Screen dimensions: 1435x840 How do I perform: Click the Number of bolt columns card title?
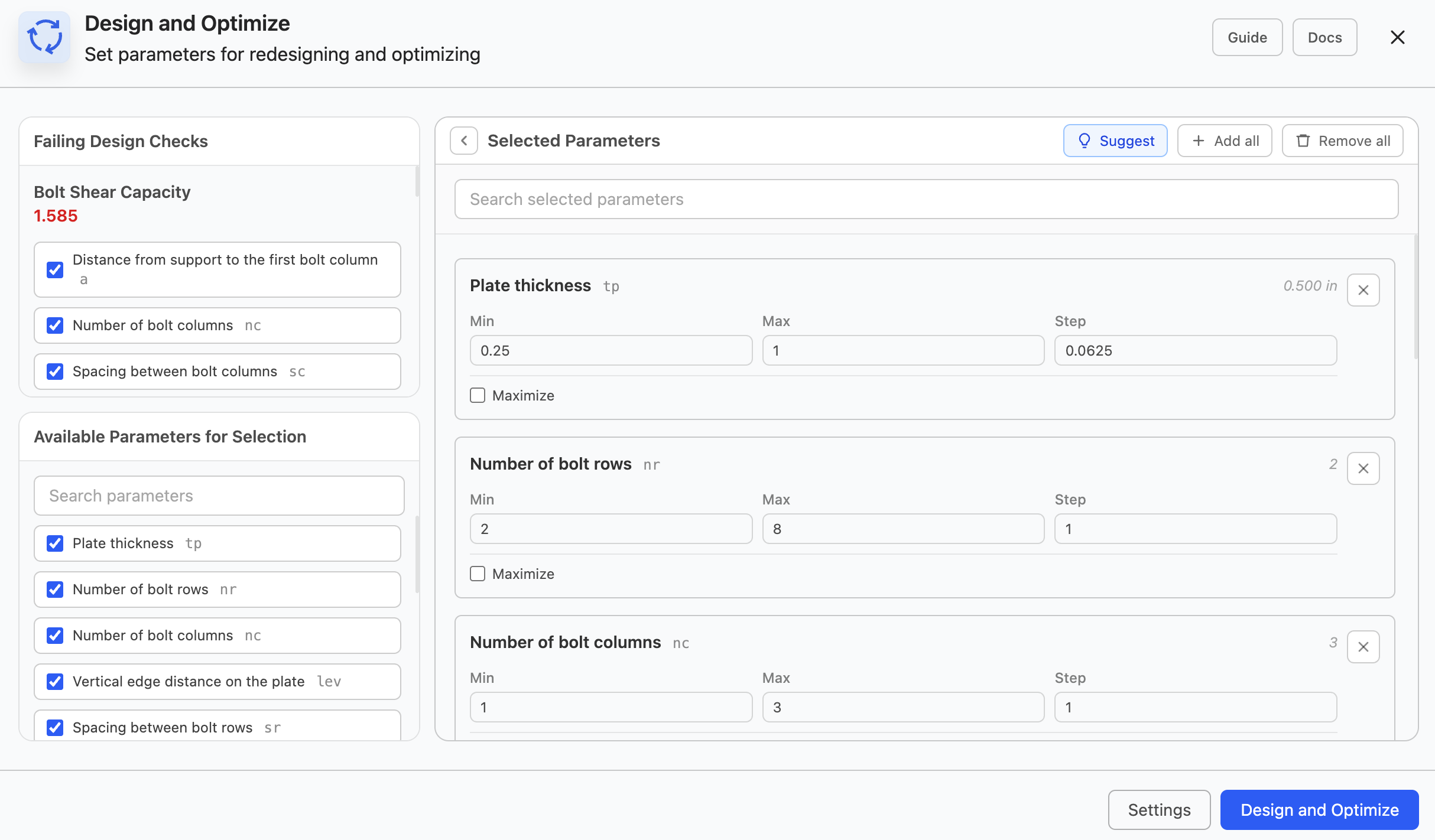pyautogui.click(x=566, y=642)
